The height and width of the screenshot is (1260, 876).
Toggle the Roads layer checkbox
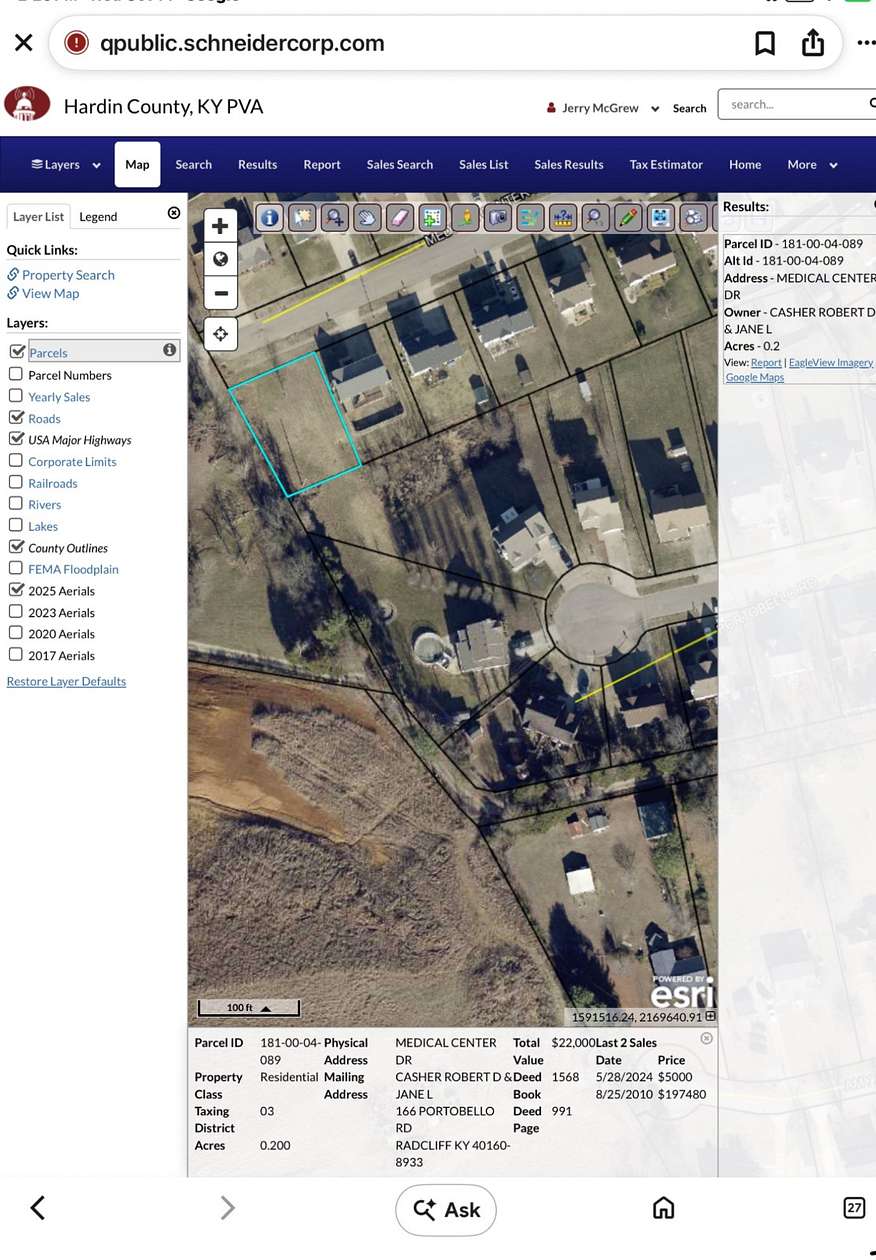[x=16, y=417]
